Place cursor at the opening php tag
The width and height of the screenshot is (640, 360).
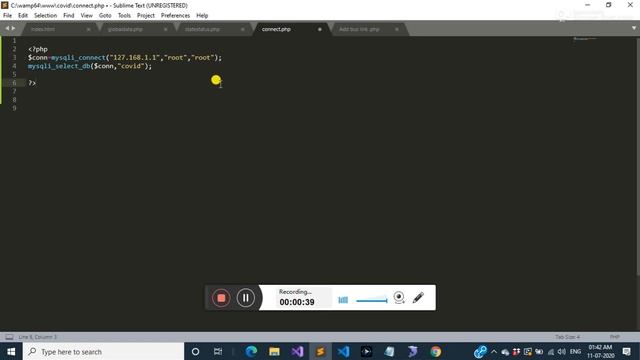pos(38,49)
